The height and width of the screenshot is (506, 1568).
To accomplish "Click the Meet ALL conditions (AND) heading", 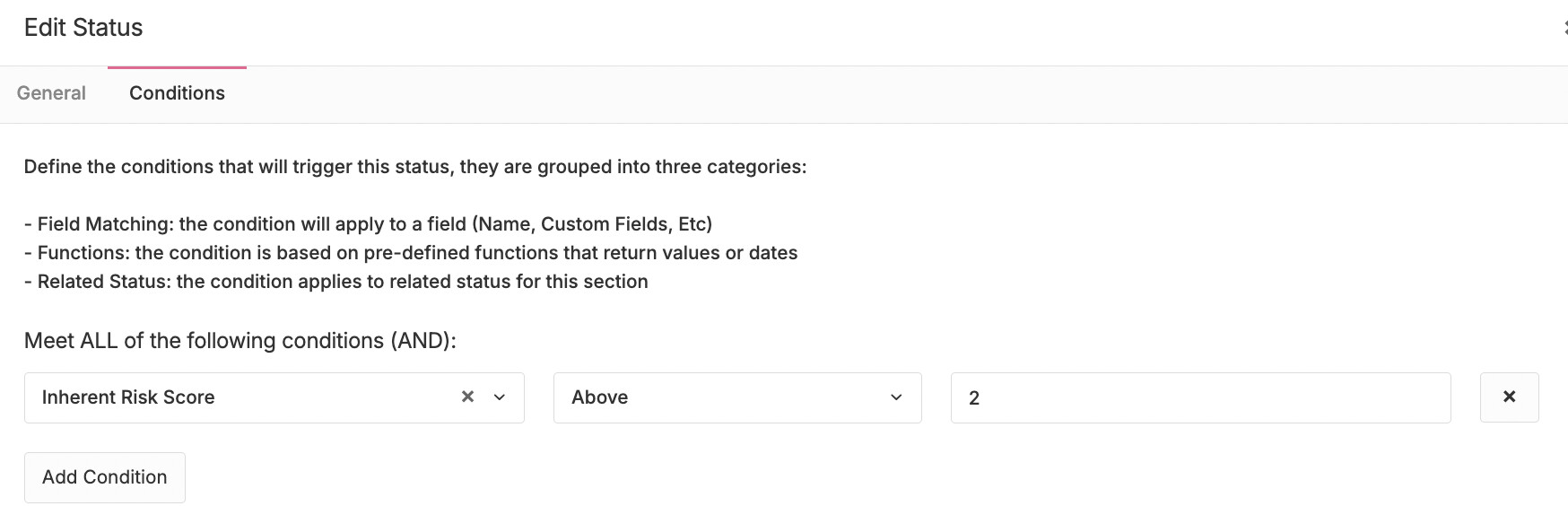I will [x=240, y=341].
